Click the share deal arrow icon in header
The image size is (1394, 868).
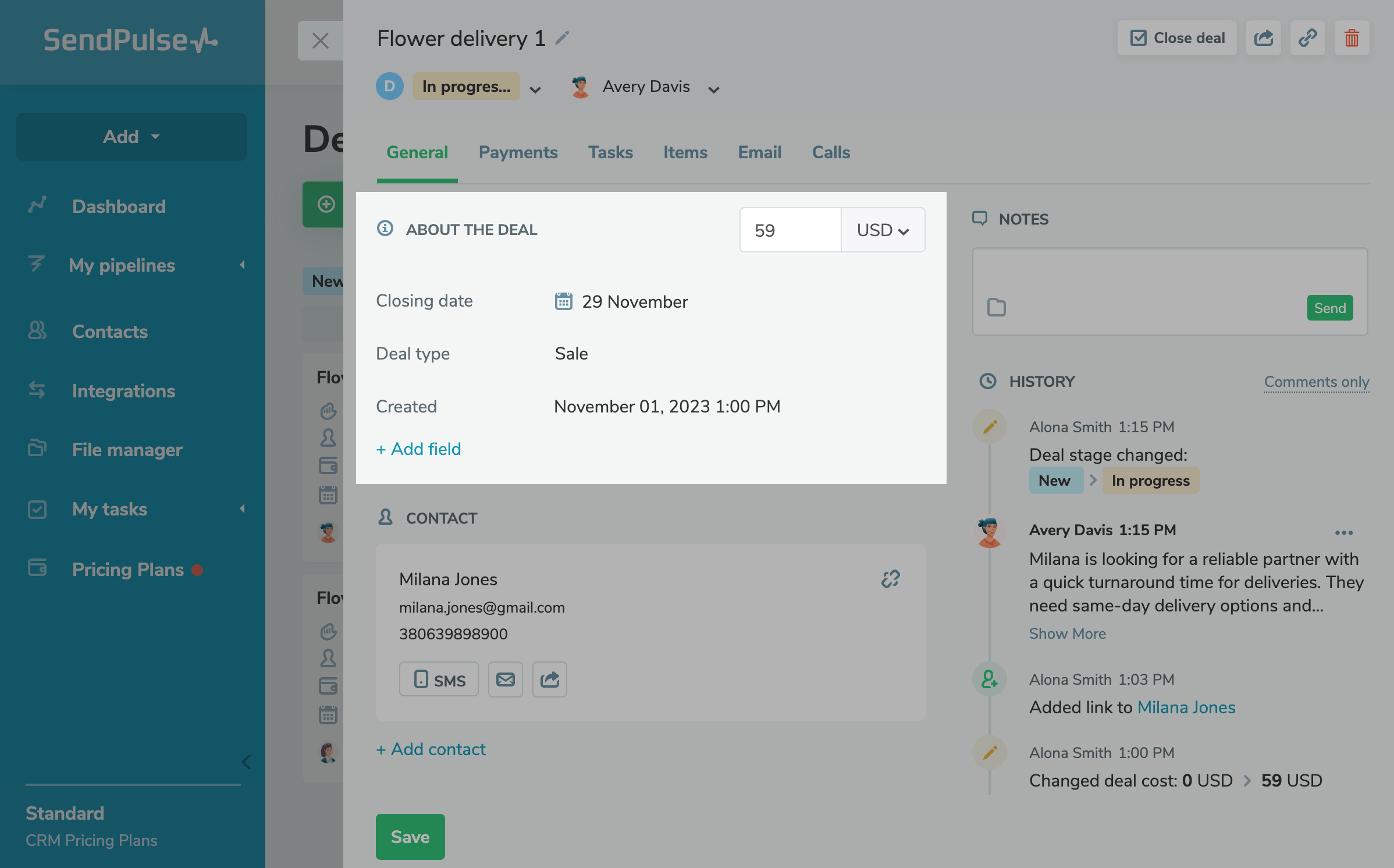(1263, 38)
